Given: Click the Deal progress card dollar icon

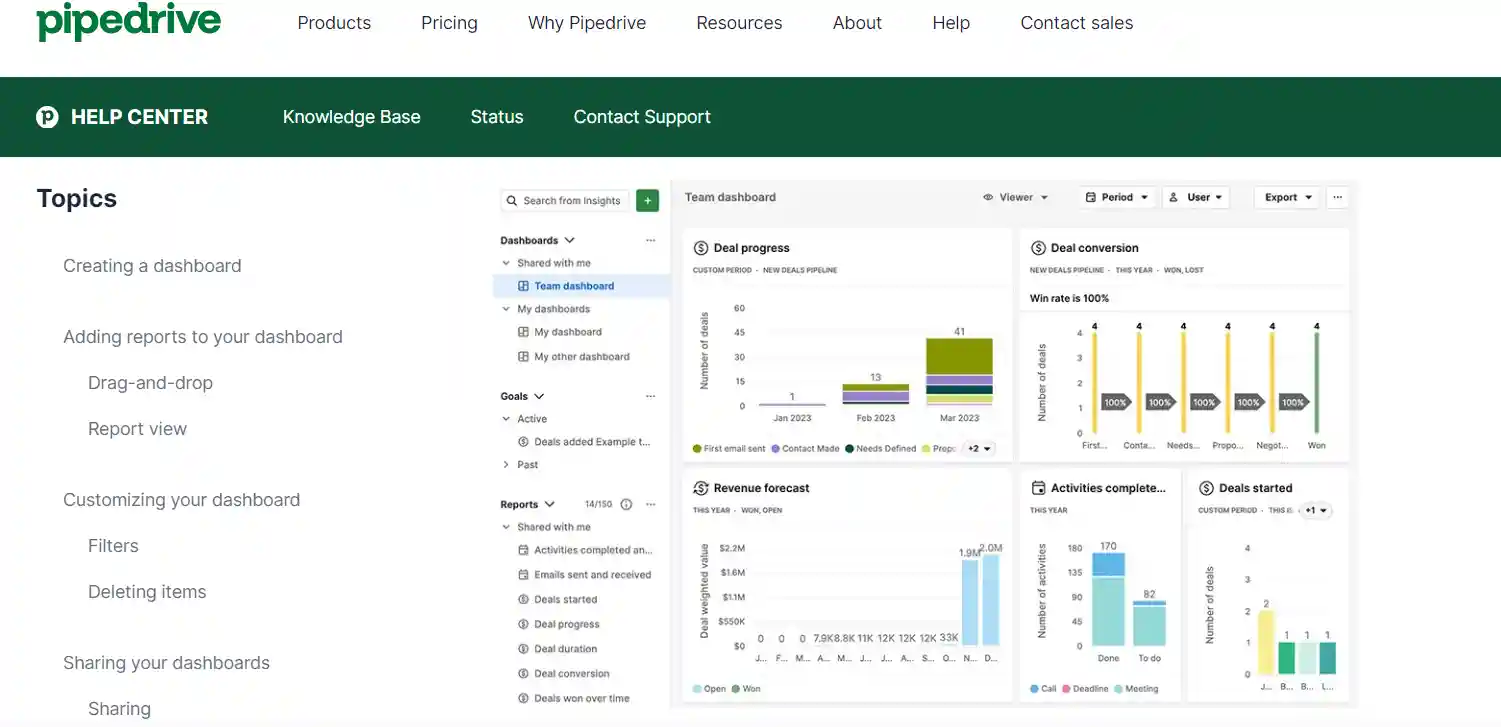Looking at the screenshot, I should click(x=701, y=248).
